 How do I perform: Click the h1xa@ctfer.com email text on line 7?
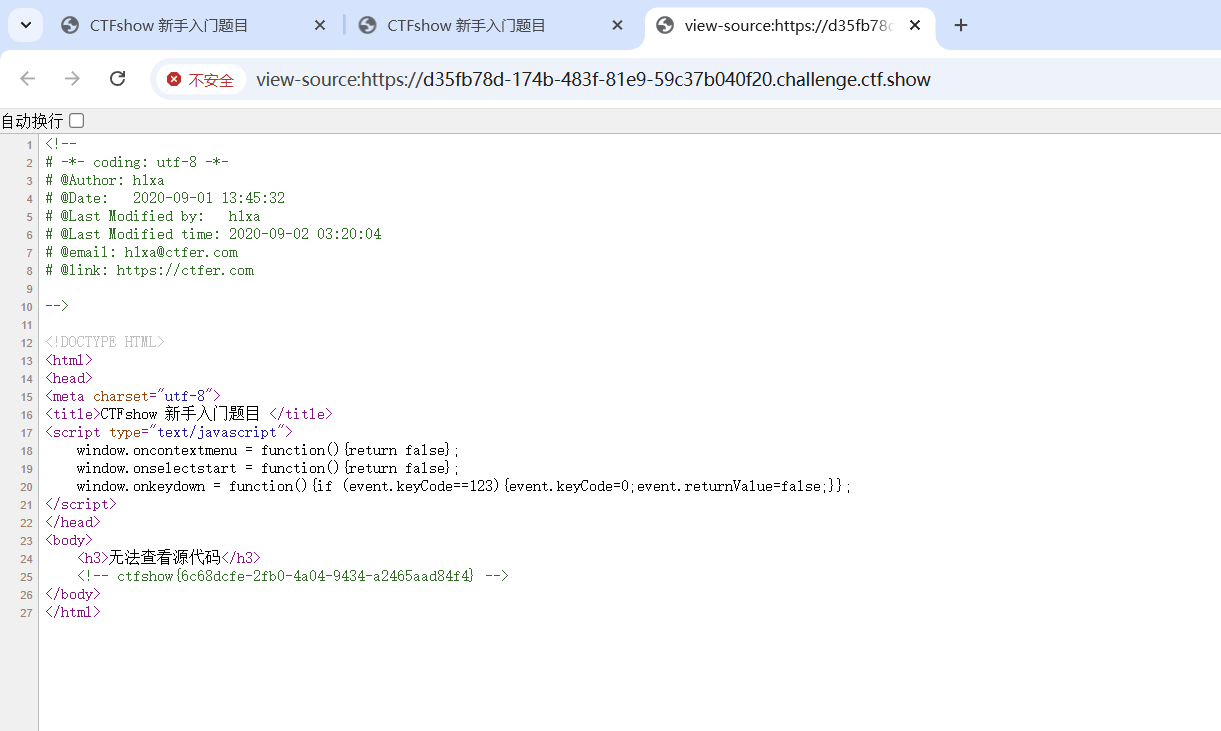(x=181, y=252)
